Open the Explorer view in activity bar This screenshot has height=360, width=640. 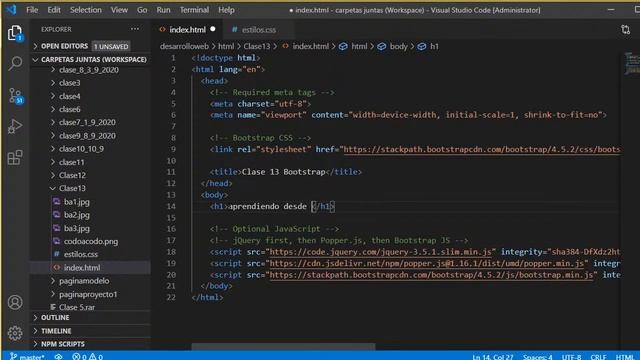15,33
